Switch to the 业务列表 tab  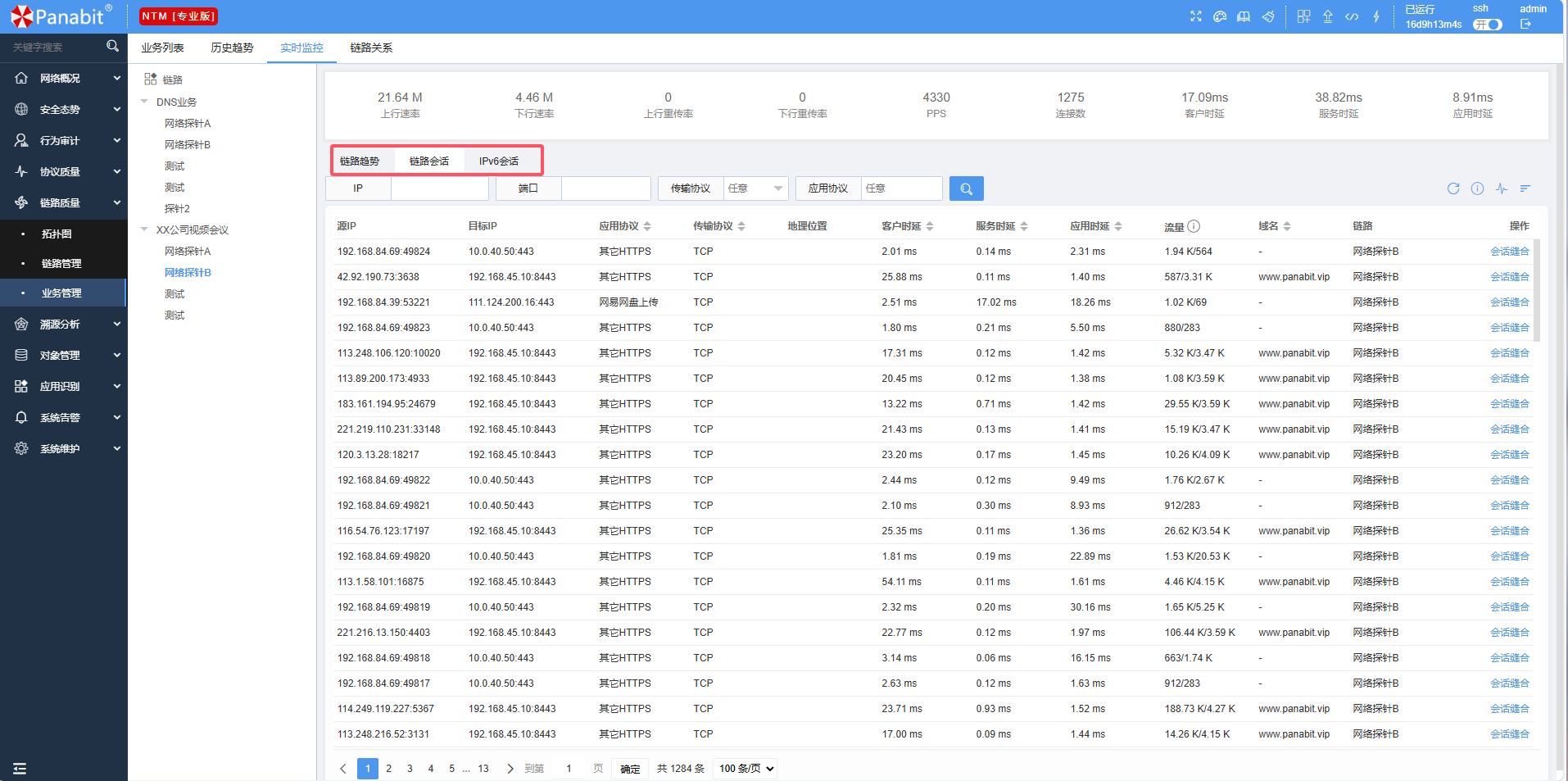162,48
